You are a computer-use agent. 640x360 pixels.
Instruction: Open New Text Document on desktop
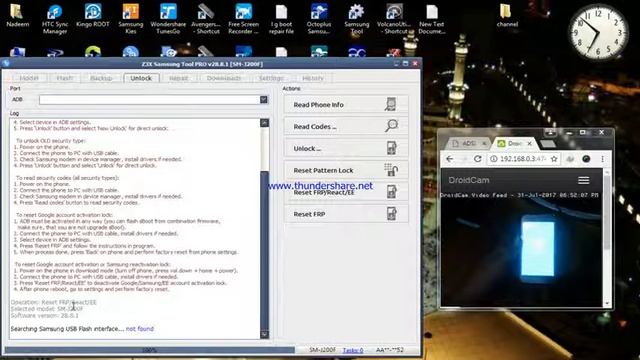pyautogui.click(x=431, y=19)
